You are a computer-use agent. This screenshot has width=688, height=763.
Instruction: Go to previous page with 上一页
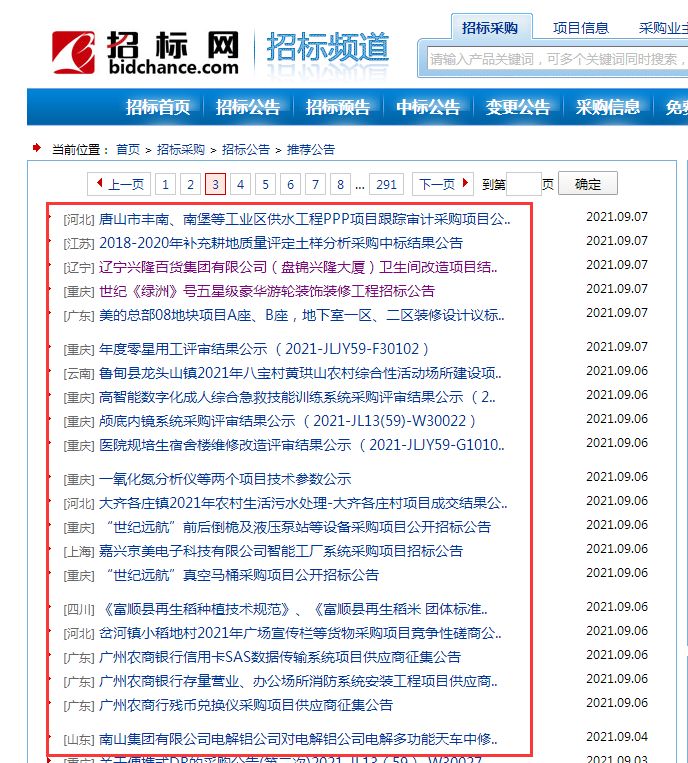(119, 184)
